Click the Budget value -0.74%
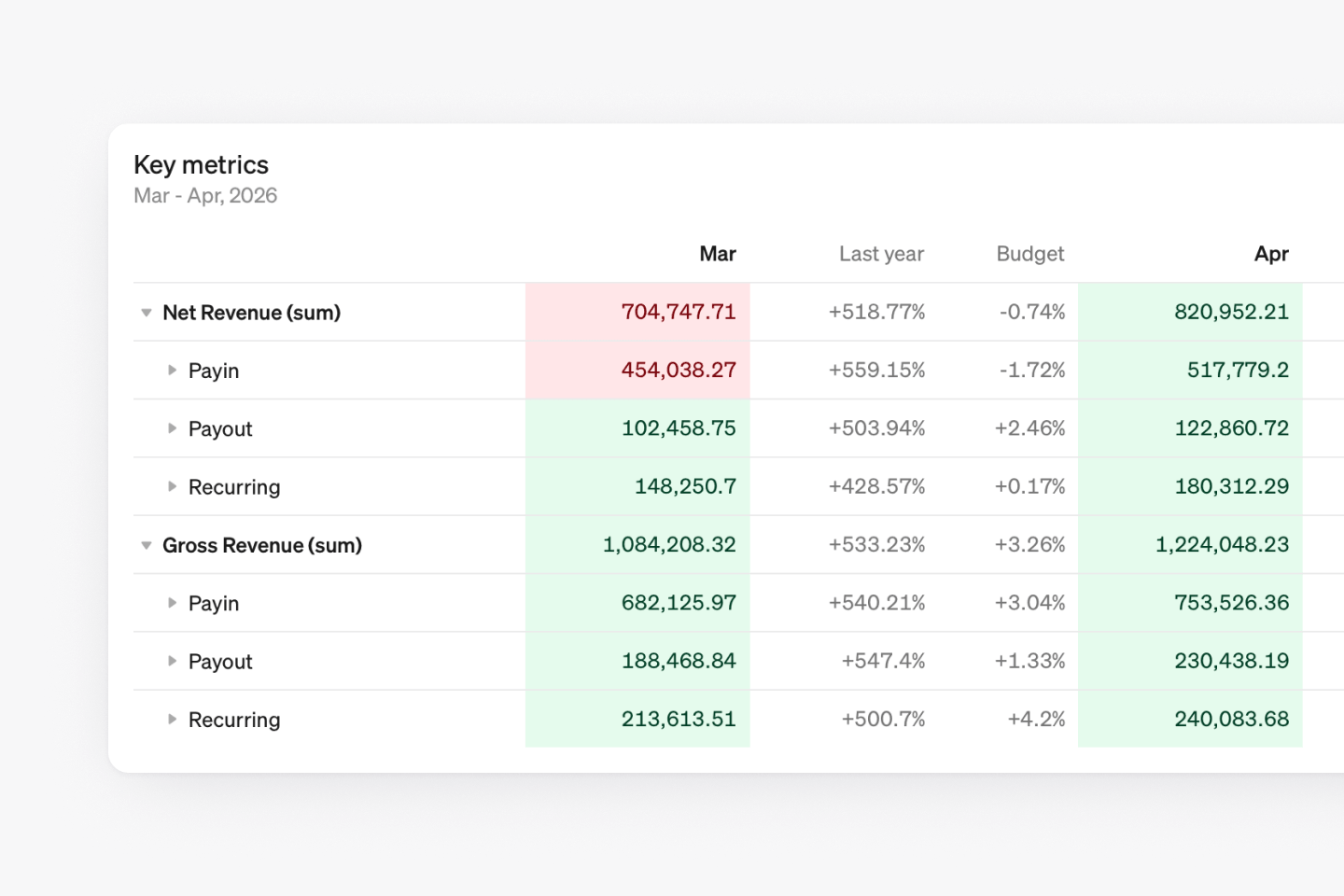The image size is (1344, 896). [1032, 312]
